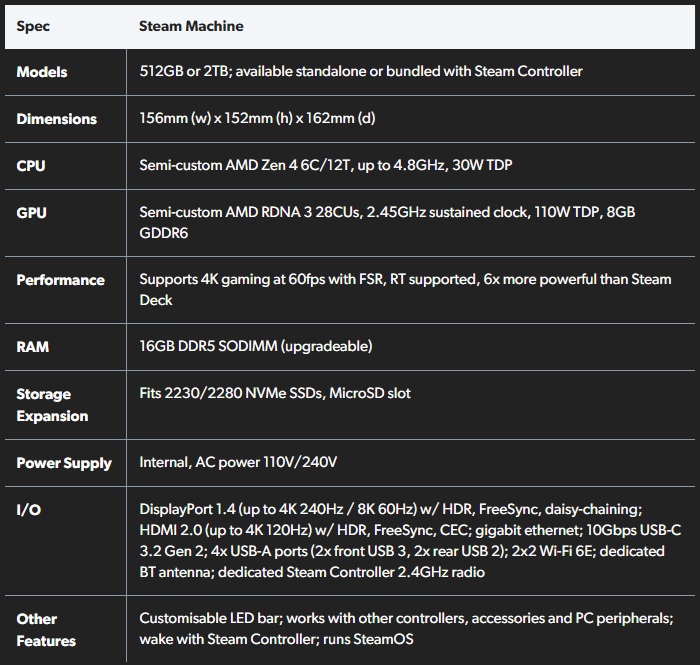Select the 'Other Features' row label
Screen dimensions: 700x665
pos(46,630)
